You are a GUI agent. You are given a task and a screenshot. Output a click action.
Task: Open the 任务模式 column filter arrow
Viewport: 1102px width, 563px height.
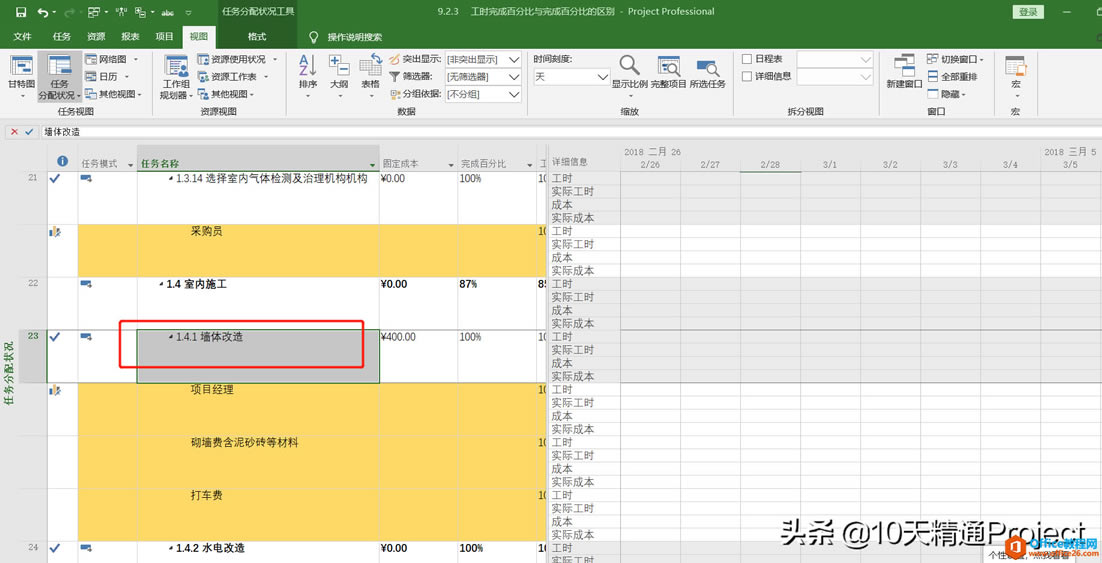130,164
